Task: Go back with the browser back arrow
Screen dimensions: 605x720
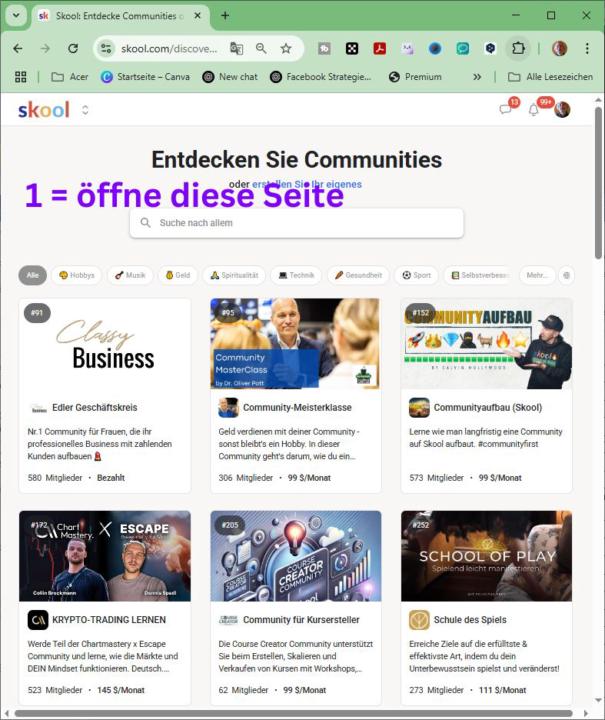Action: (x=17, y=48)
